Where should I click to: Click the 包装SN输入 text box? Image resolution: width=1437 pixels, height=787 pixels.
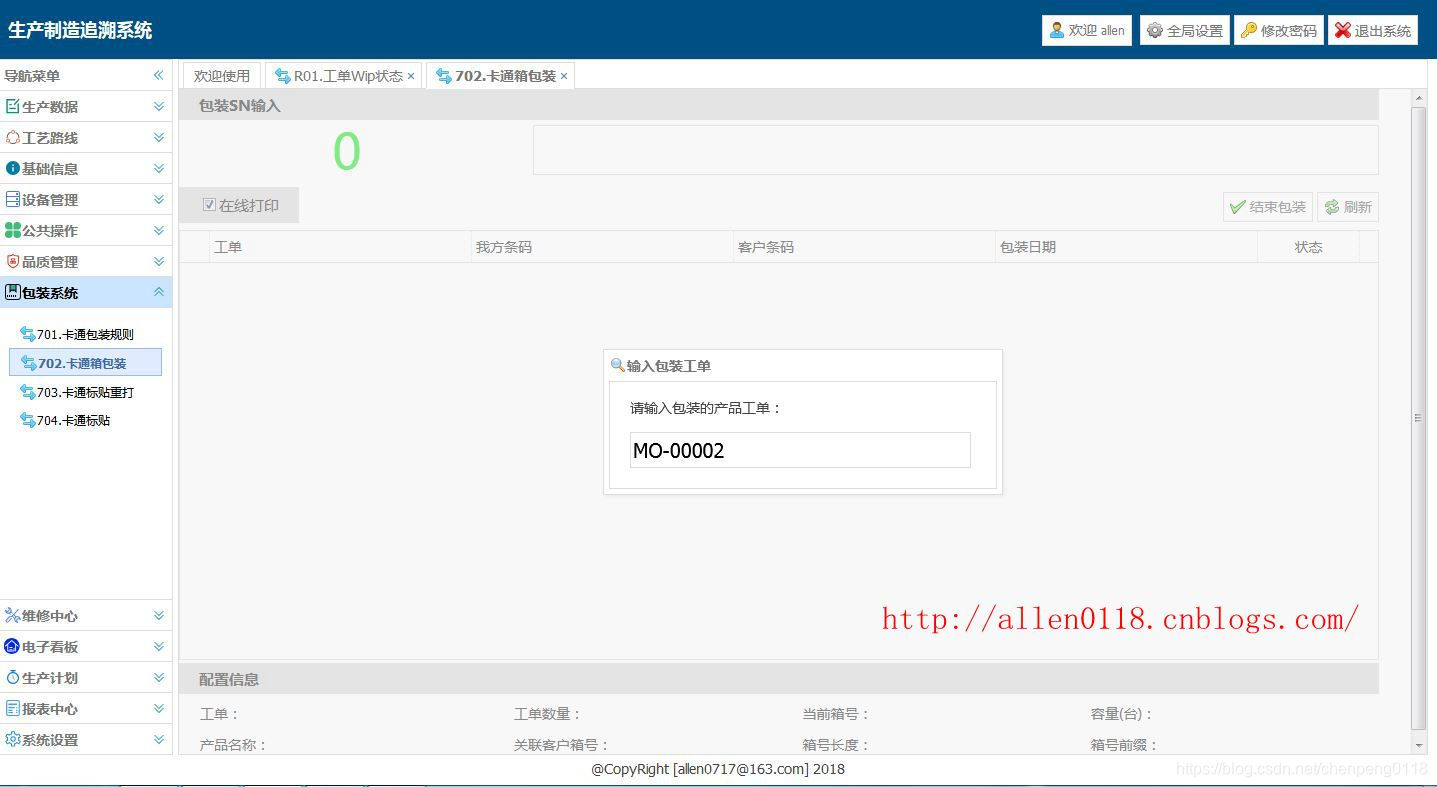[955, 150]
